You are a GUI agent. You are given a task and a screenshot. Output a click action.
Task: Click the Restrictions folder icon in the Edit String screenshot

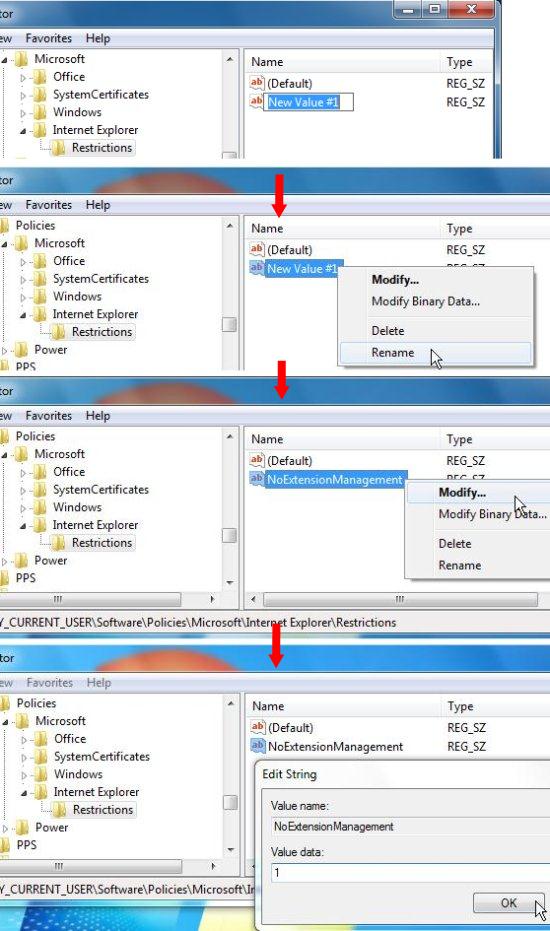[x=60, y=810]
